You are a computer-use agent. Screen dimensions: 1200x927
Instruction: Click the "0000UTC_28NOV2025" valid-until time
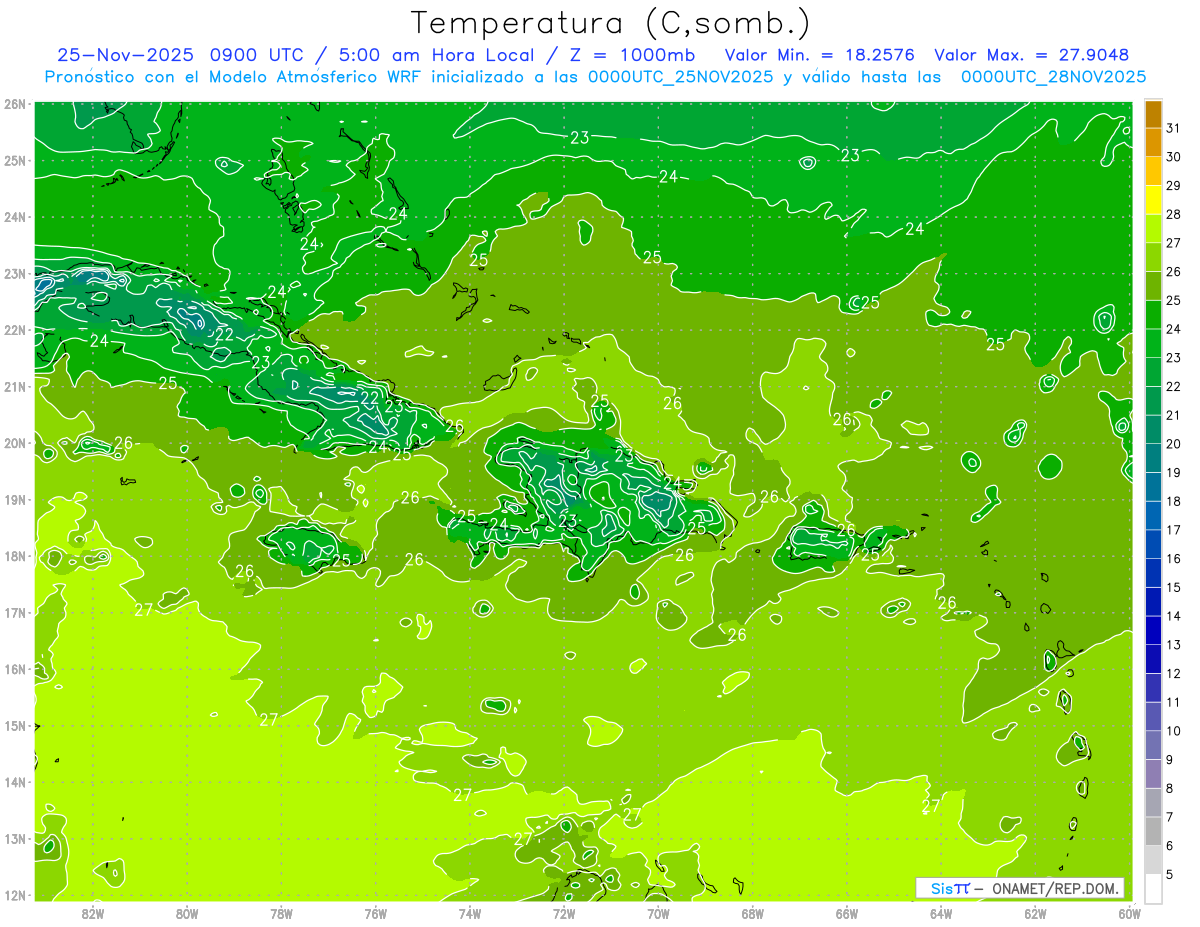[1053, 76]
